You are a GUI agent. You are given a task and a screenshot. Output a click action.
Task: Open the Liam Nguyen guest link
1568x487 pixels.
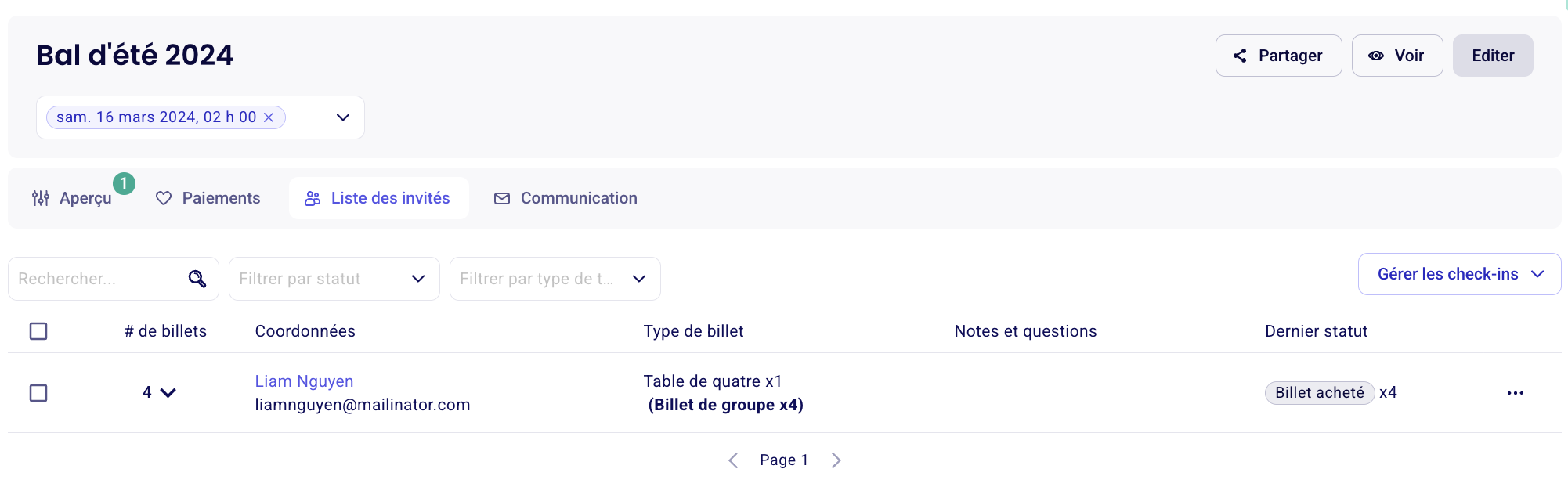304,381
